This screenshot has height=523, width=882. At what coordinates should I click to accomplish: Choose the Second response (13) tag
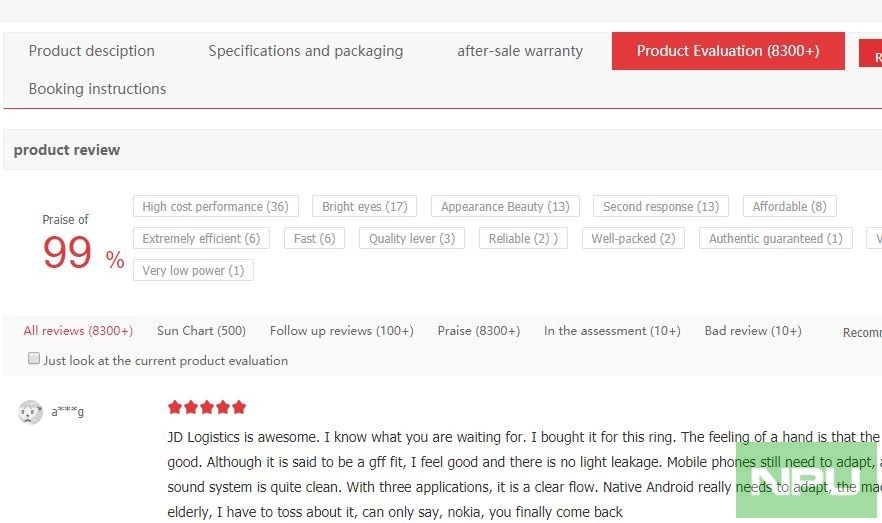[661, 206]
